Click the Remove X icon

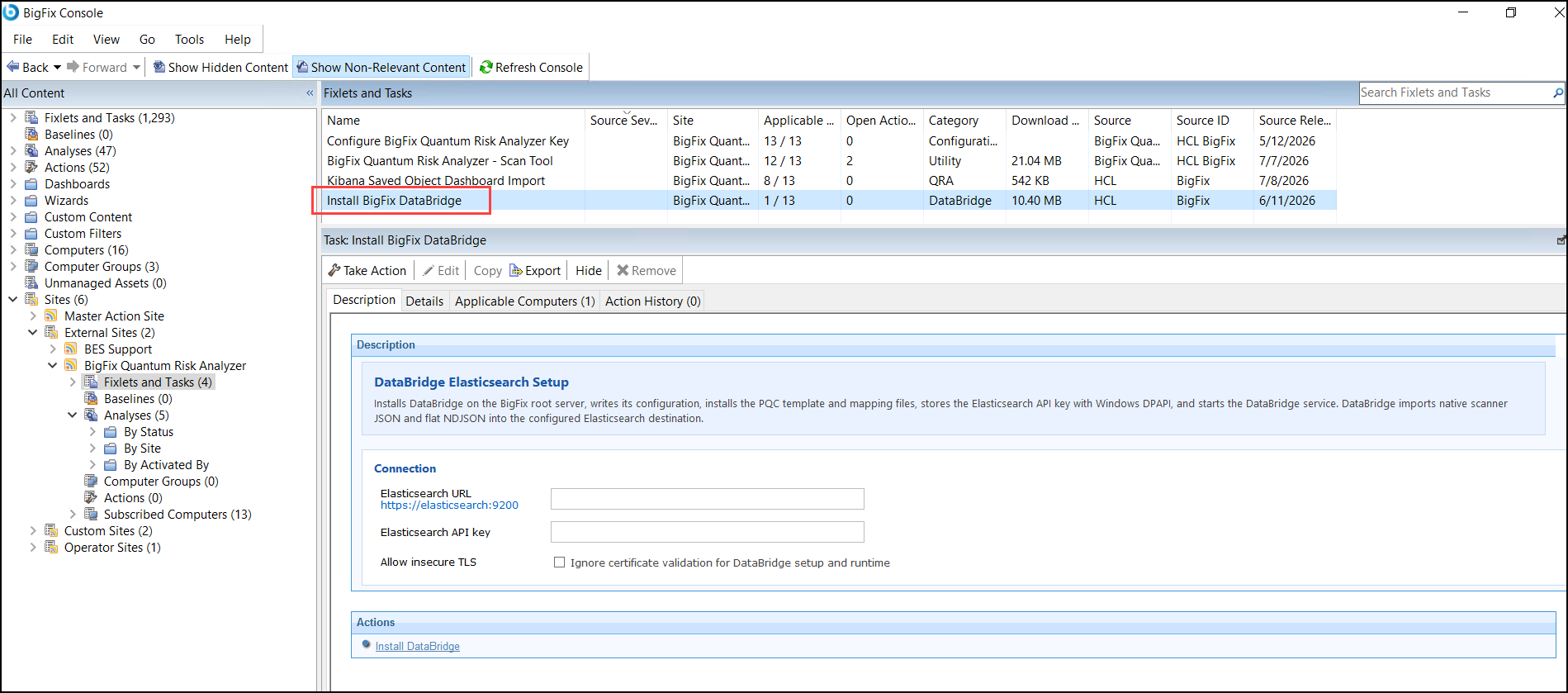click(623, 270)
